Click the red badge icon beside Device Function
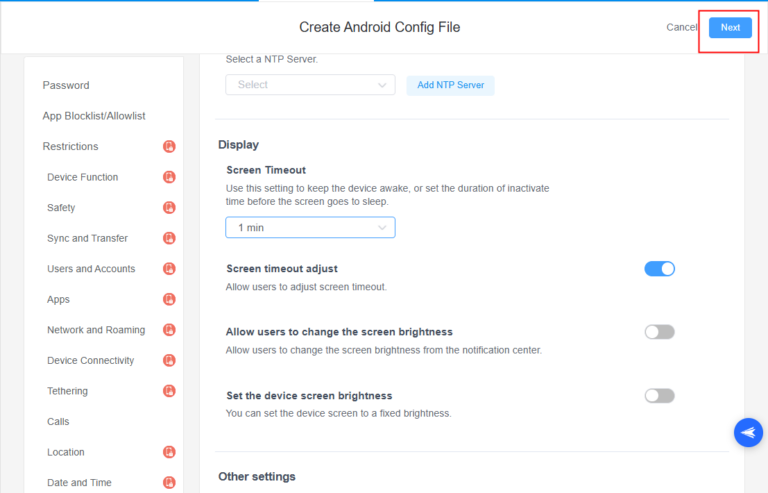This screenshot has width=768, height=493. tap(169, 177)
